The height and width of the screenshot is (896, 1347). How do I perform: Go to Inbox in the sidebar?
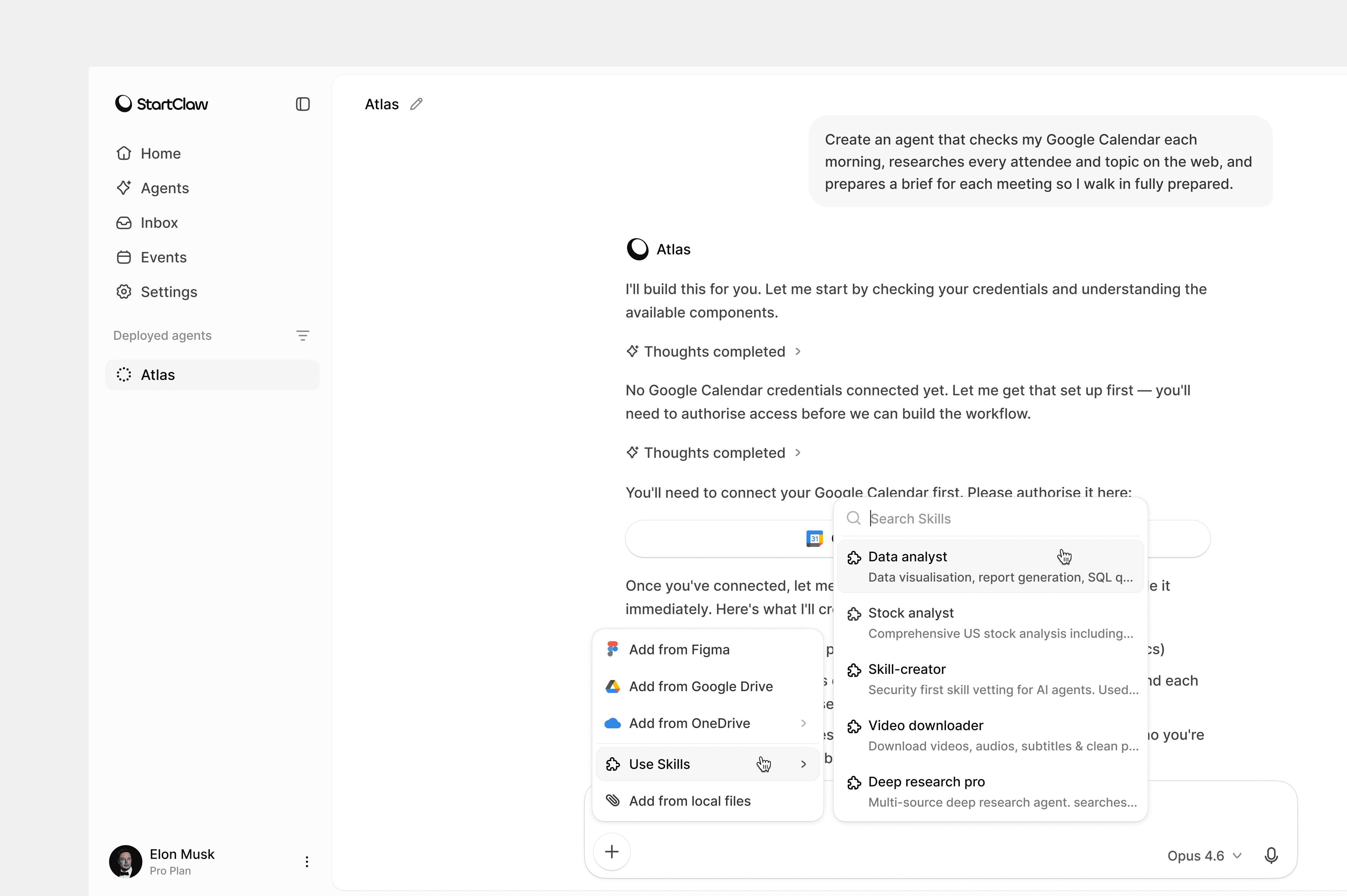pyautogui.click(x=159, y=223)
